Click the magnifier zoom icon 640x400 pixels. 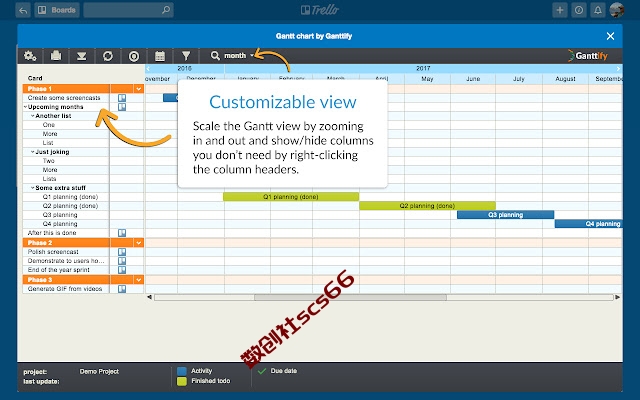(x=215, y=56)
